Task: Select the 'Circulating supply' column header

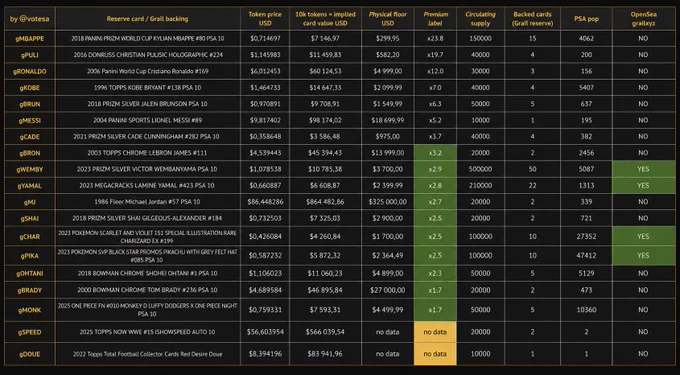Action: 481,19
